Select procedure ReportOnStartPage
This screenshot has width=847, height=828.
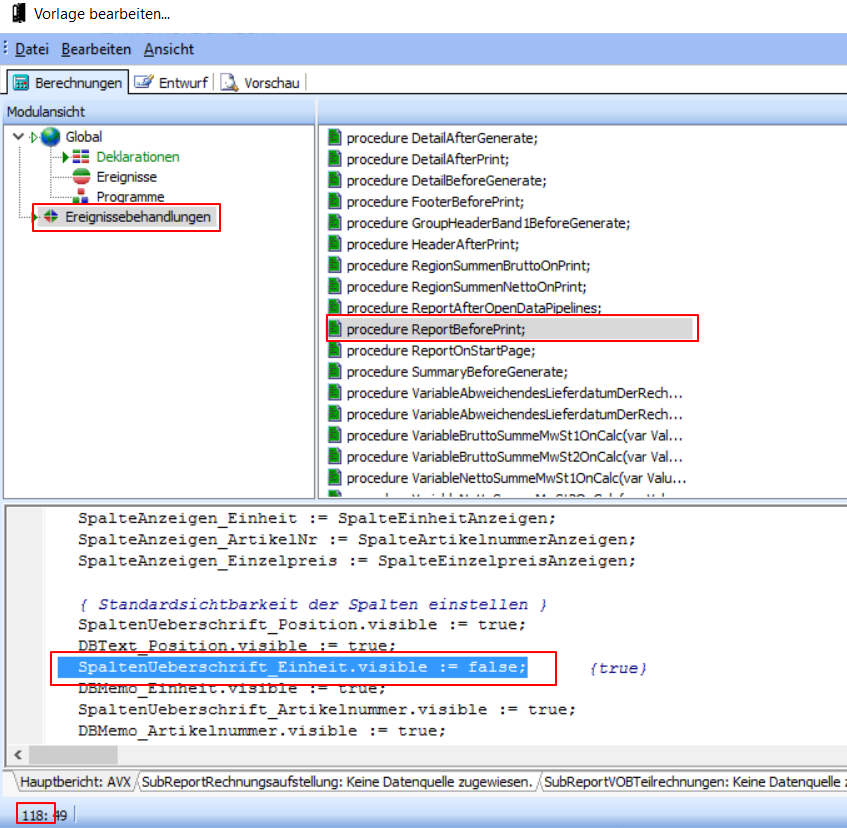(441, 351)
